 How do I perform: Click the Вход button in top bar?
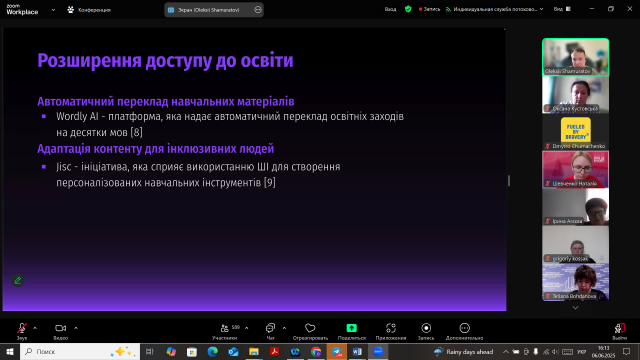(x=390, y=9)
